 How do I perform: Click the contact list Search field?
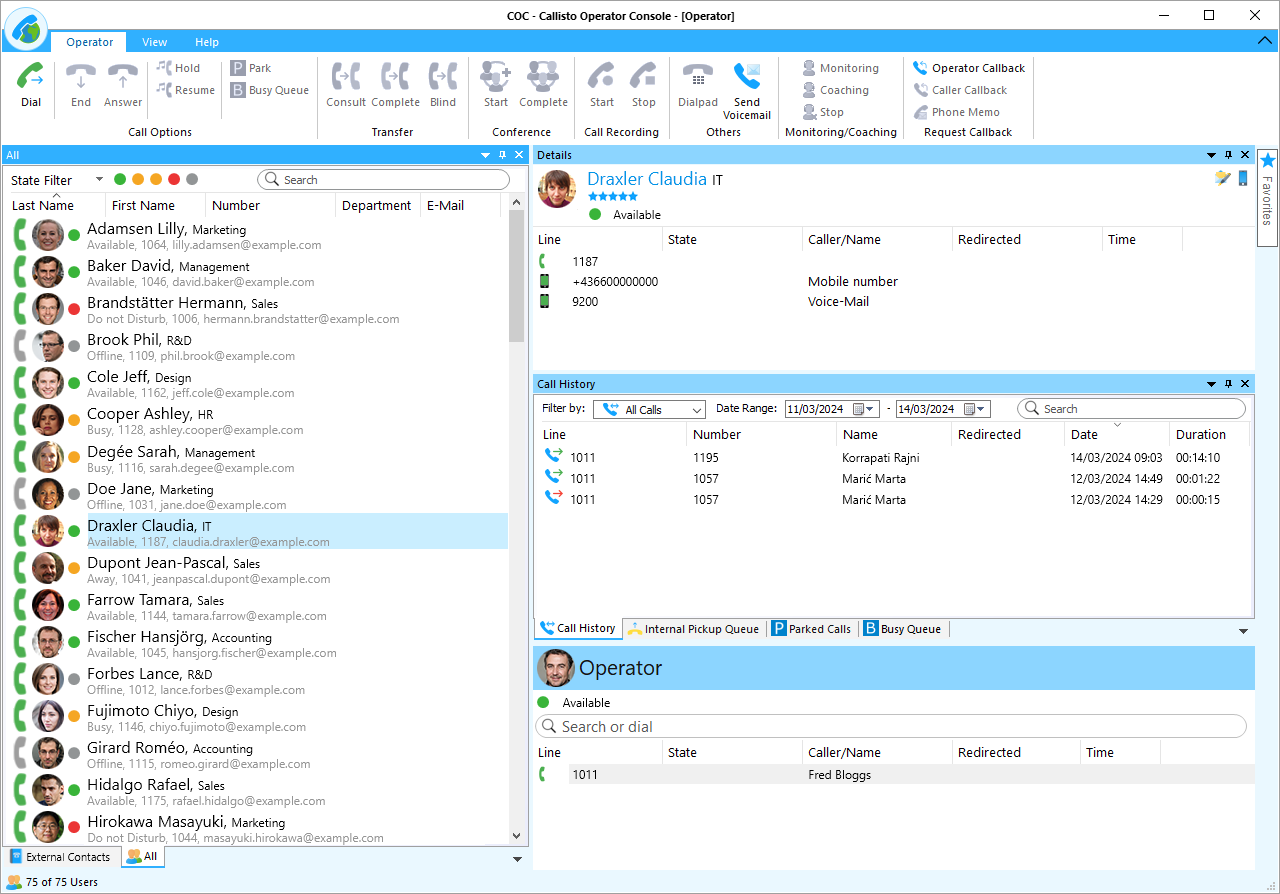tap(384, 180)
